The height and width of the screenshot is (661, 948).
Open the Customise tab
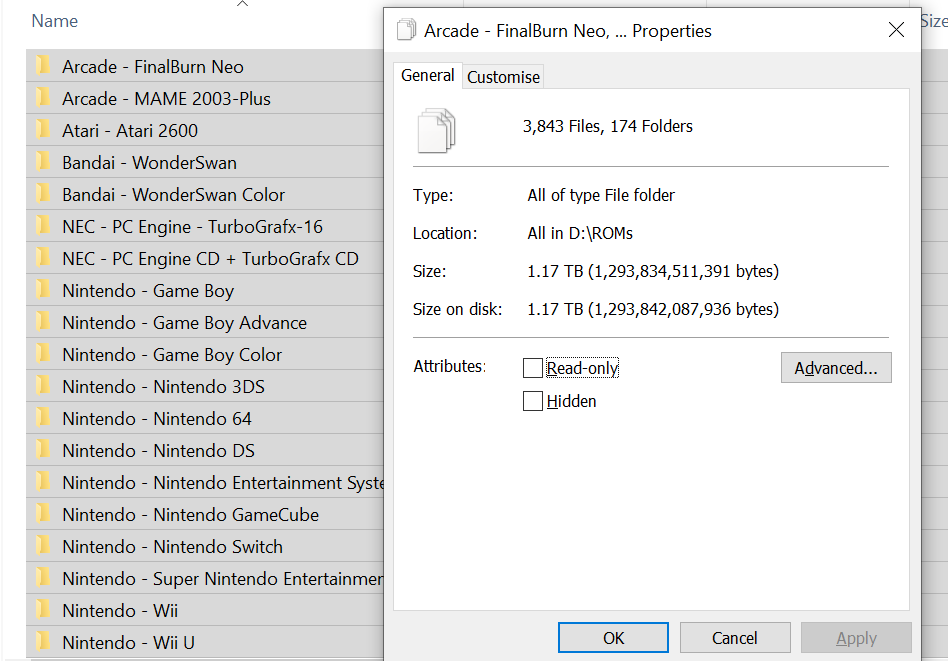click(x=503, y=77)
